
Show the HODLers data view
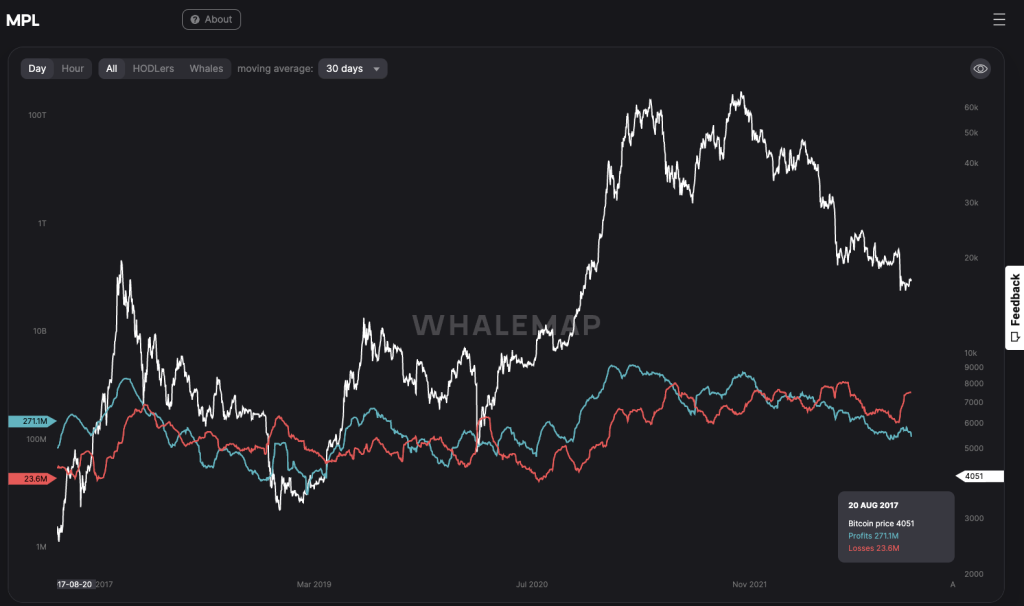point(153,69)
